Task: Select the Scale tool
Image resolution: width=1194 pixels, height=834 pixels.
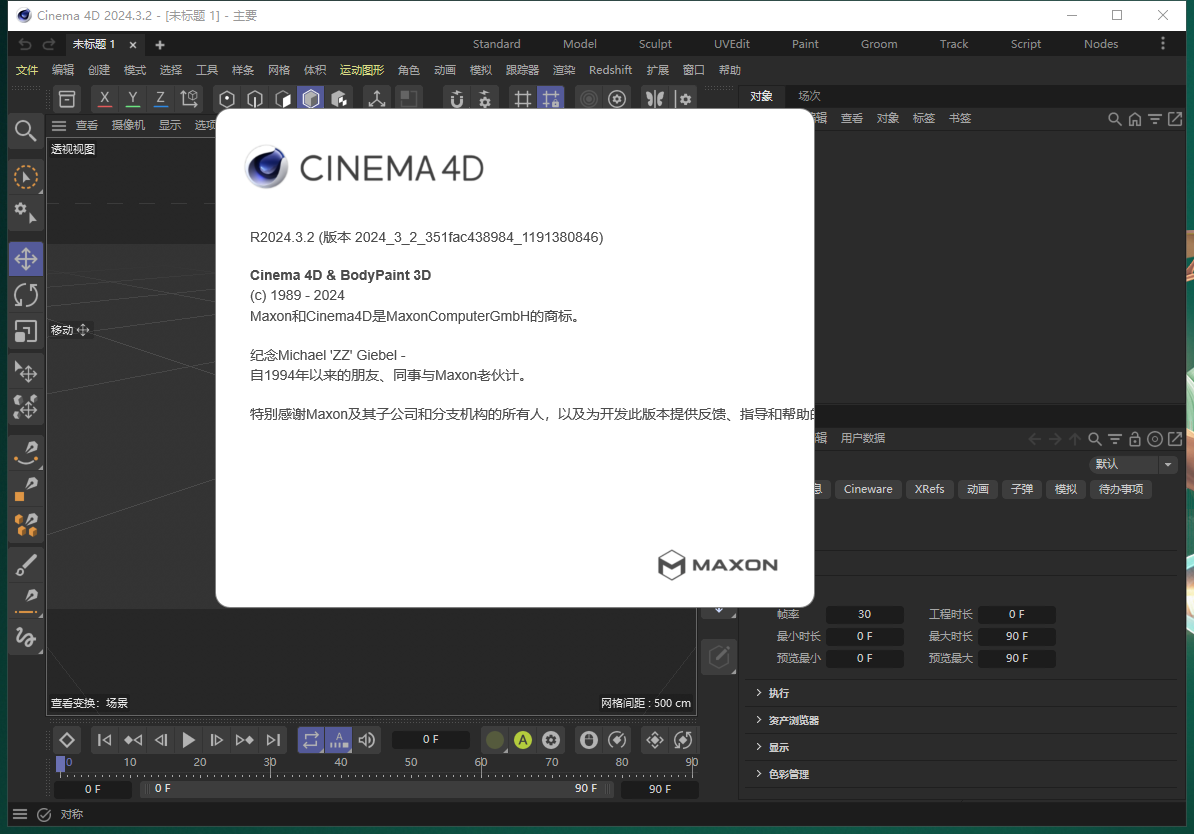Action: [x=26, y=331]
